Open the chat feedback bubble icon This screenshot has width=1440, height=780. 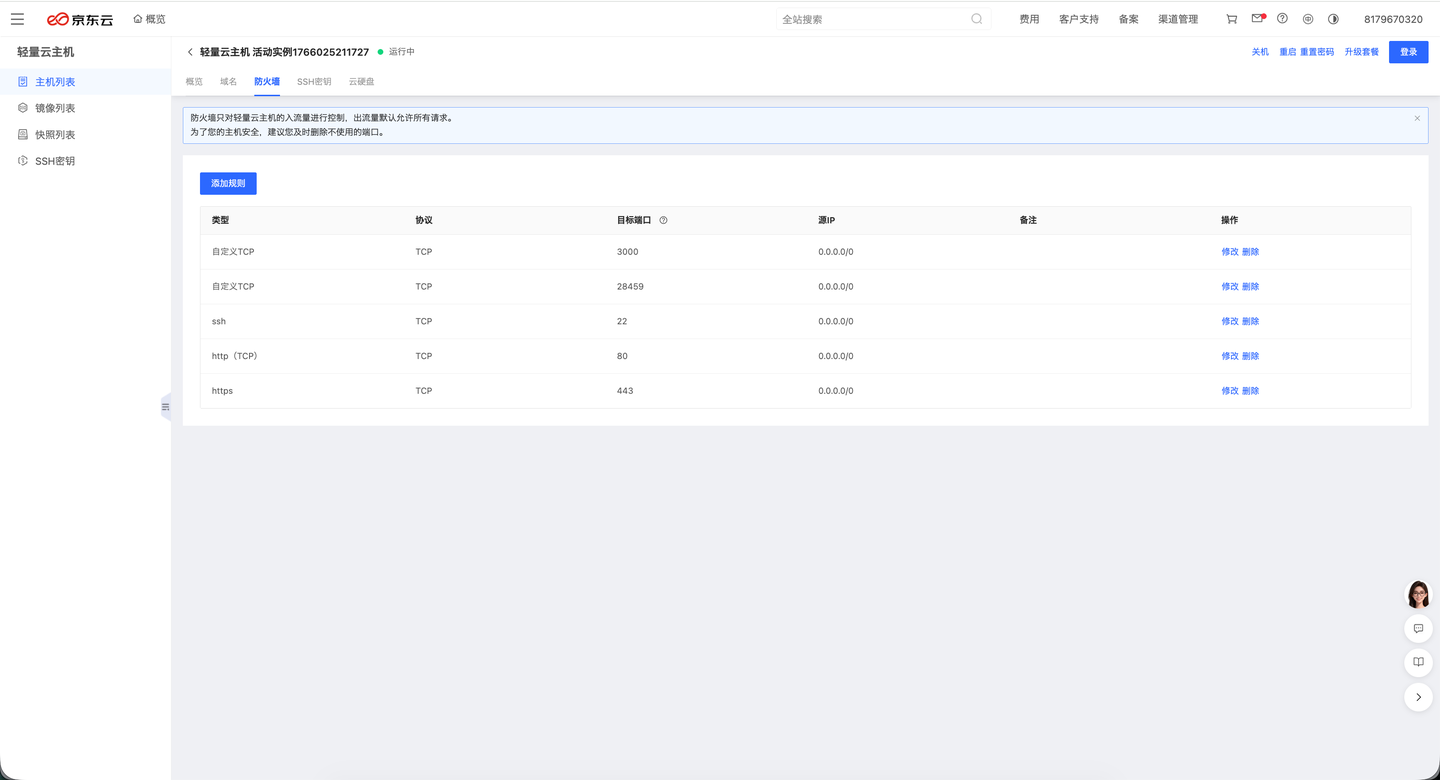(x=1418, y=628)
